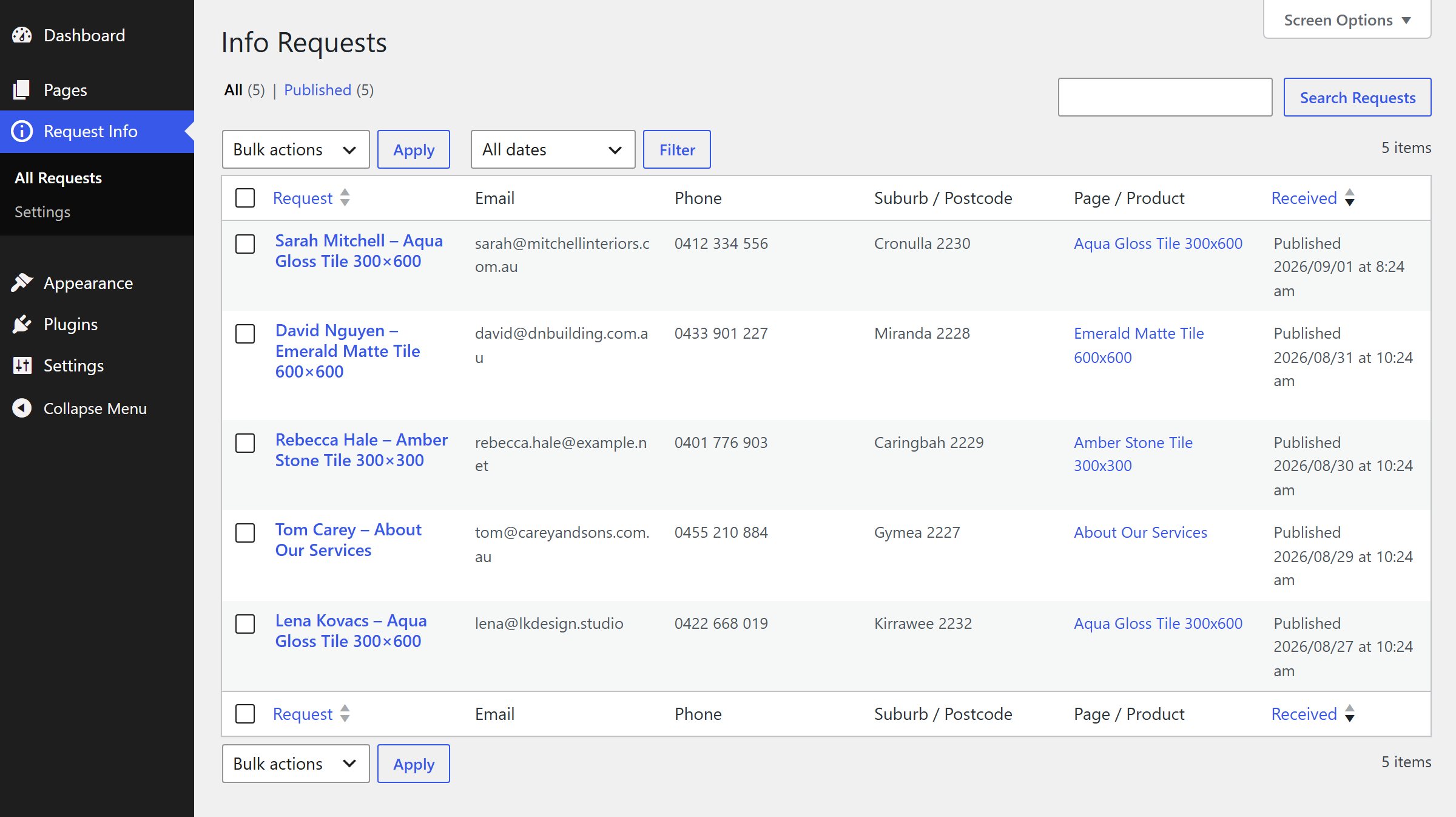The image size is (1456, 817).
Task: Switch to the Published filter view
Action: [318, 90]
